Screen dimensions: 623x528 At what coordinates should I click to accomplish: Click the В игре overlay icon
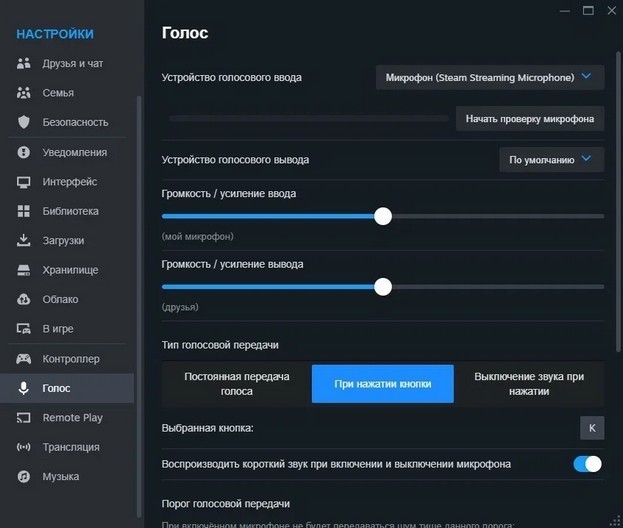pos(23,329)
